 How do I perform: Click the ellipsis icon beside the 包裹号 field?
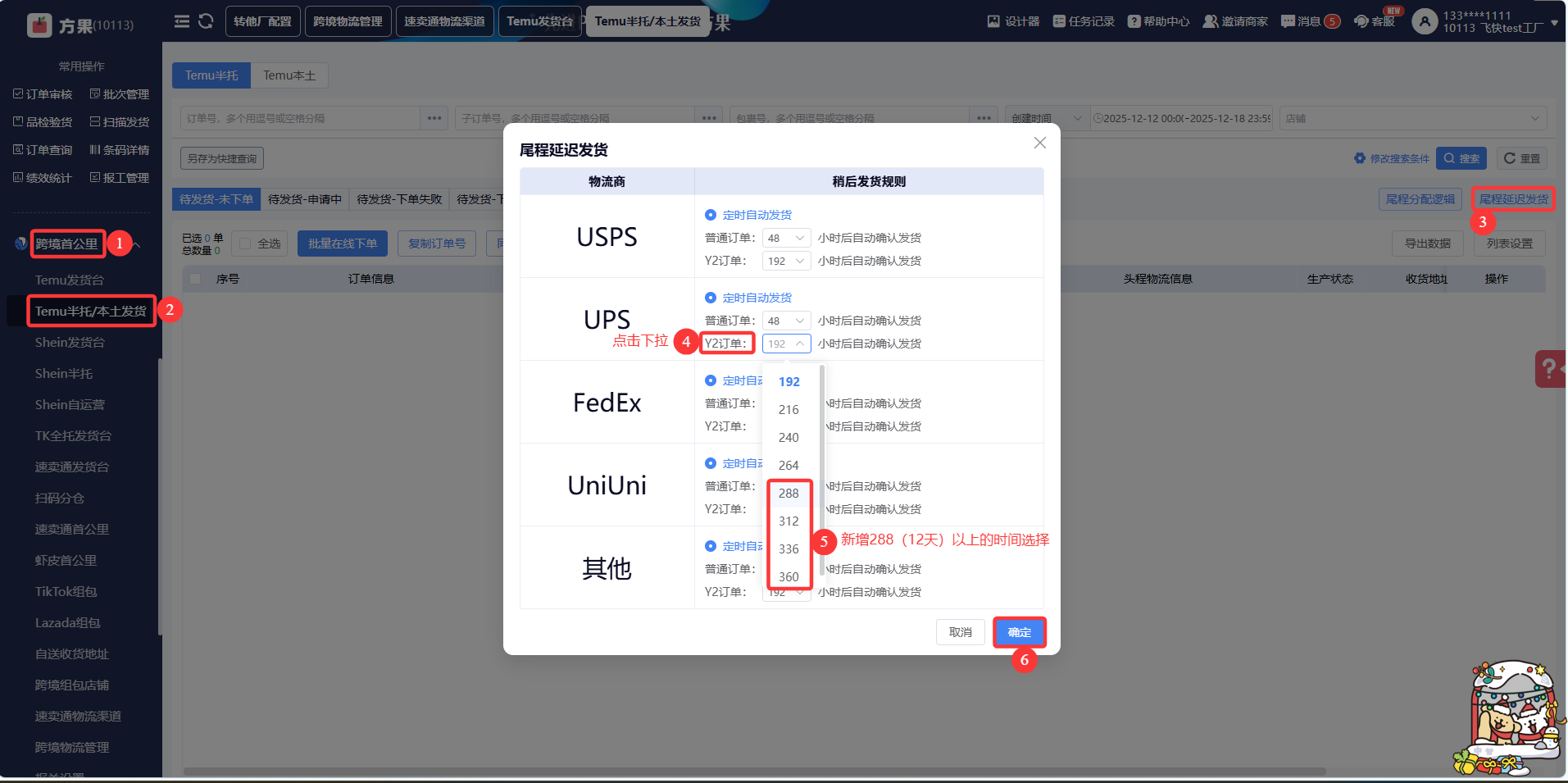984,118
